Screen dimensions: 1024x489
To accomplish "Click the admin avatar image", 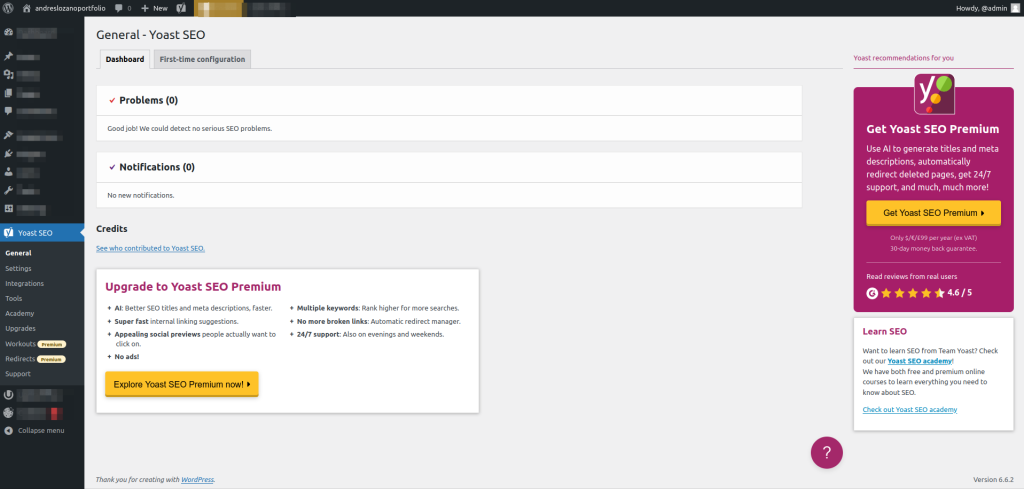I will point(1014,8).
